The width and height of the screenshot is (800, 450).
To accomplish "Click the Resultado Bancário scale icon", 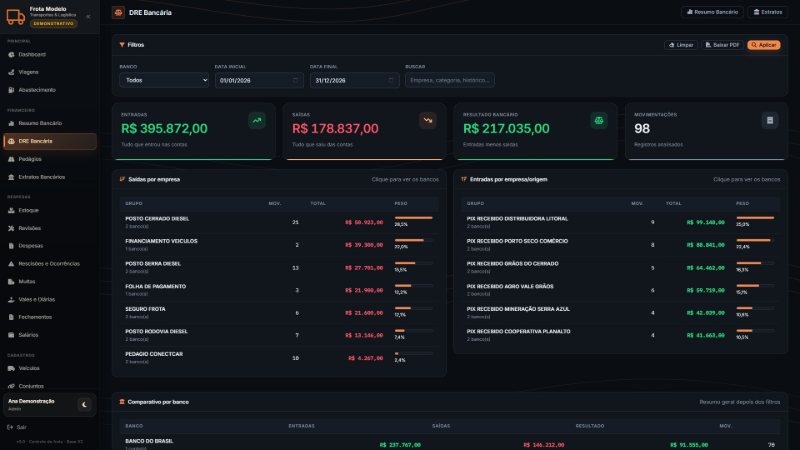I will pyautogui.click(x=598, y=120).
